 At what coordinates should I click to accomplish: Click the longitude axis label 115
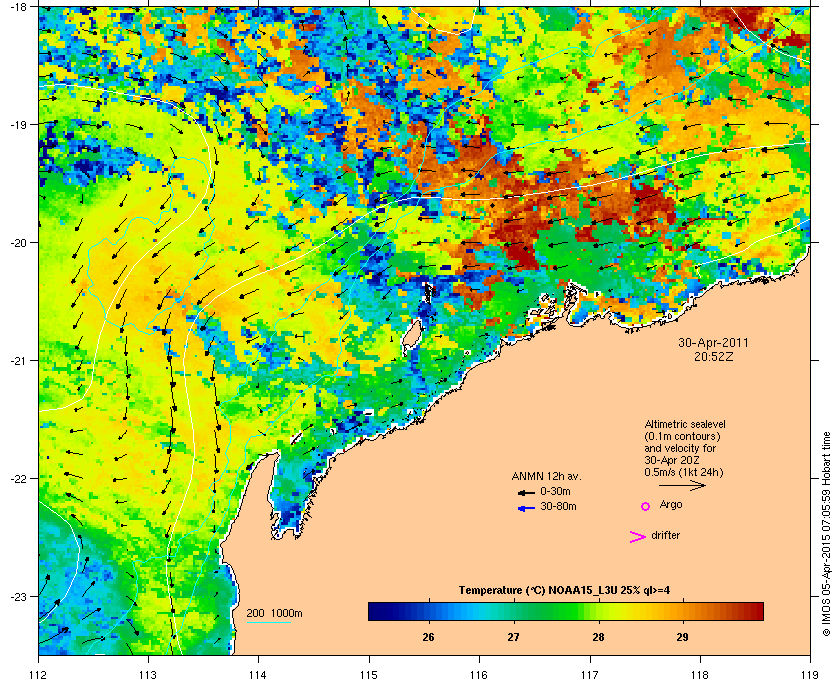tap(369, 674)
